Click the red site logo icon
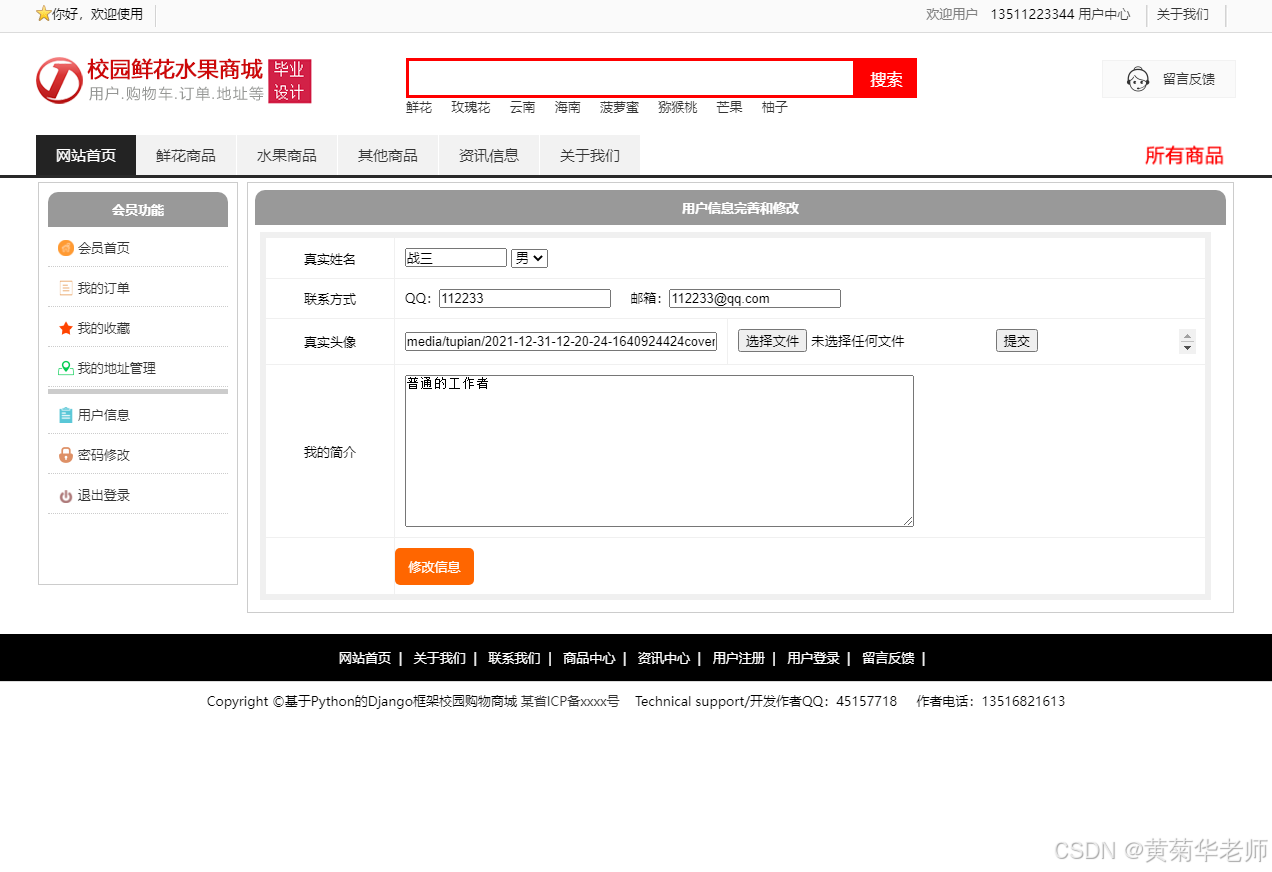 [59, 80]
